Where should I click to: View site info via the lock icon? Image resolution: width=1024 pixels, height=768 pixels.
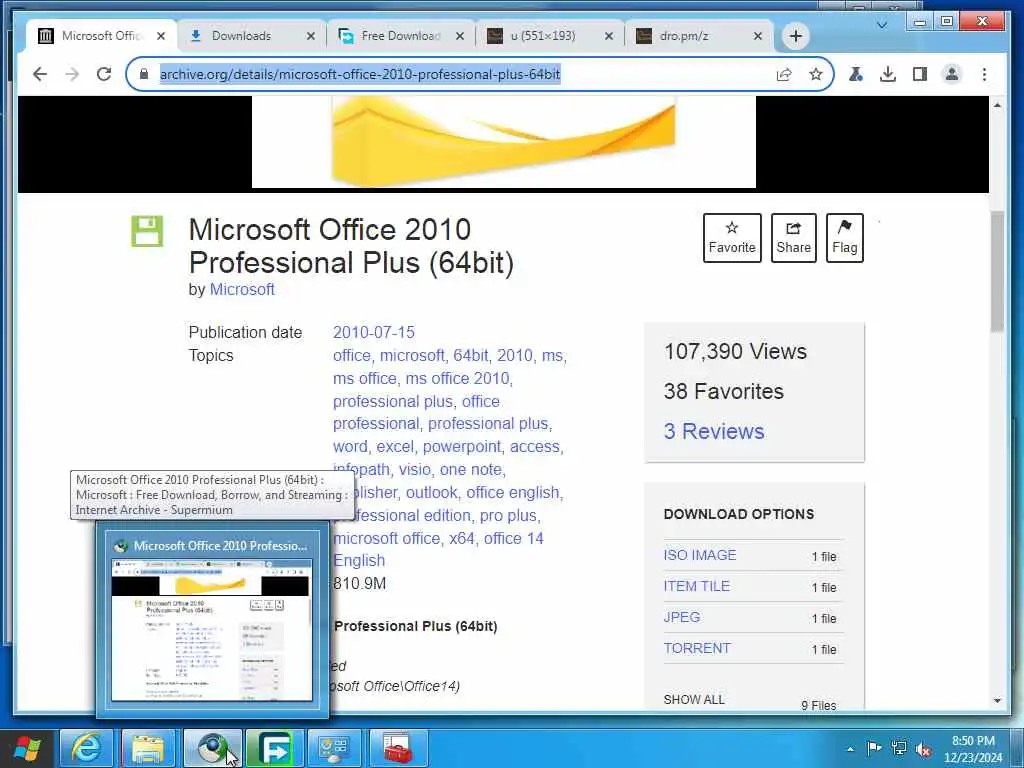point(144,74)
